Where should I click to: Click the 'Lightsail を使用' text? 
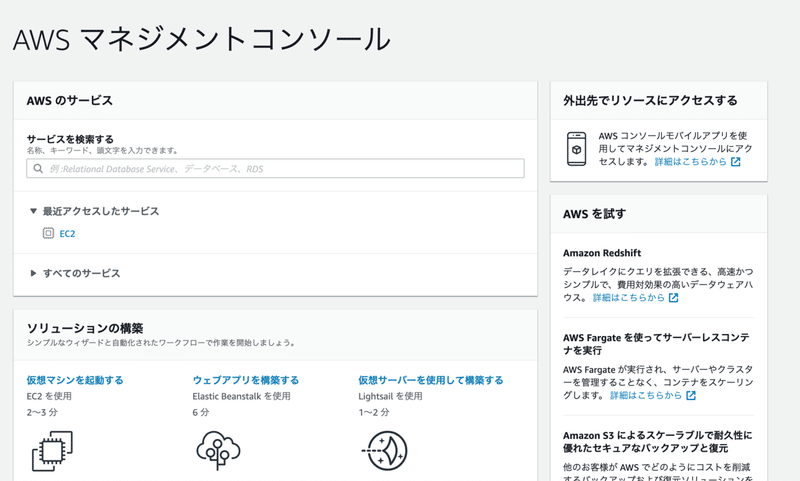point(390,396)
